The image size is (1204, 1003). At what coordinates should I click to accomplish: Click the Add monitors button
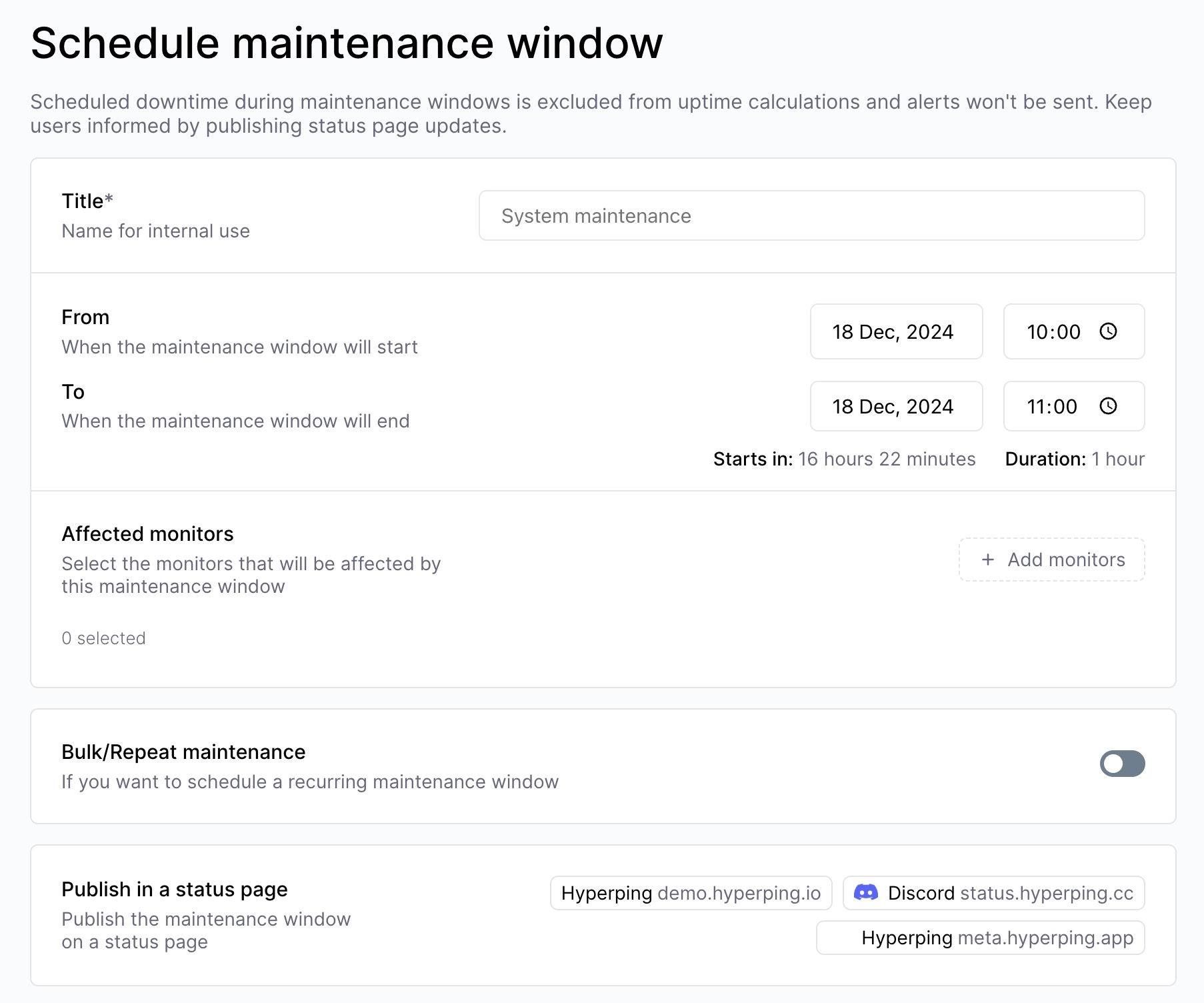coord(1052,560)
